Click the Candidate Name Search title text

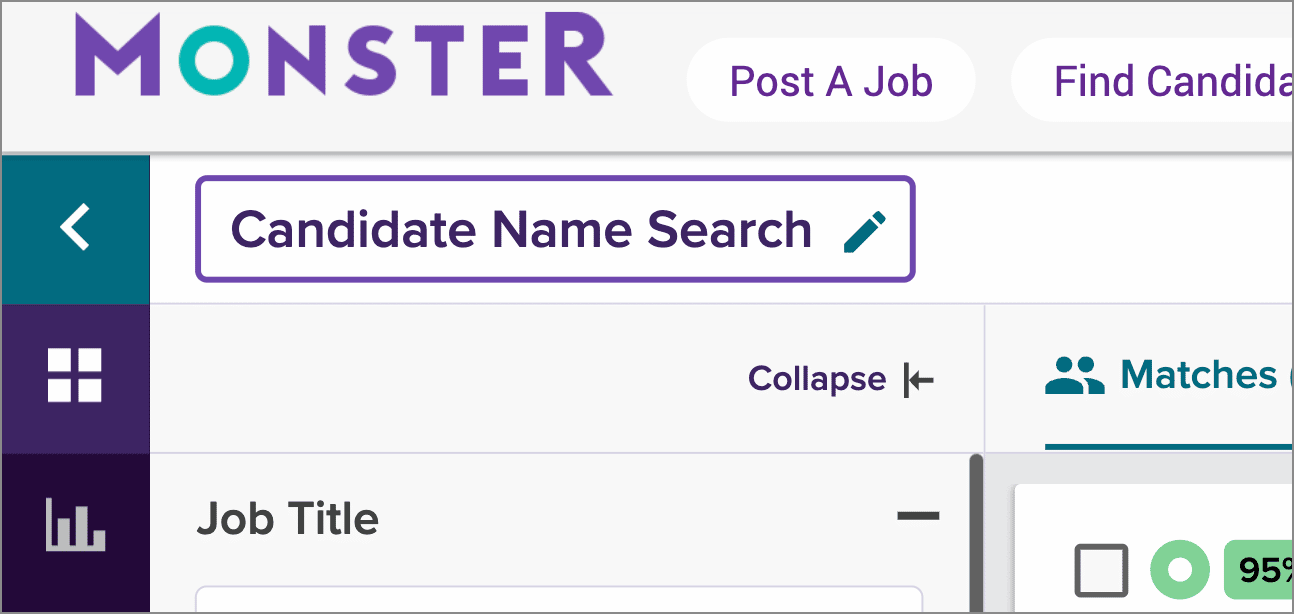point(521,229)
